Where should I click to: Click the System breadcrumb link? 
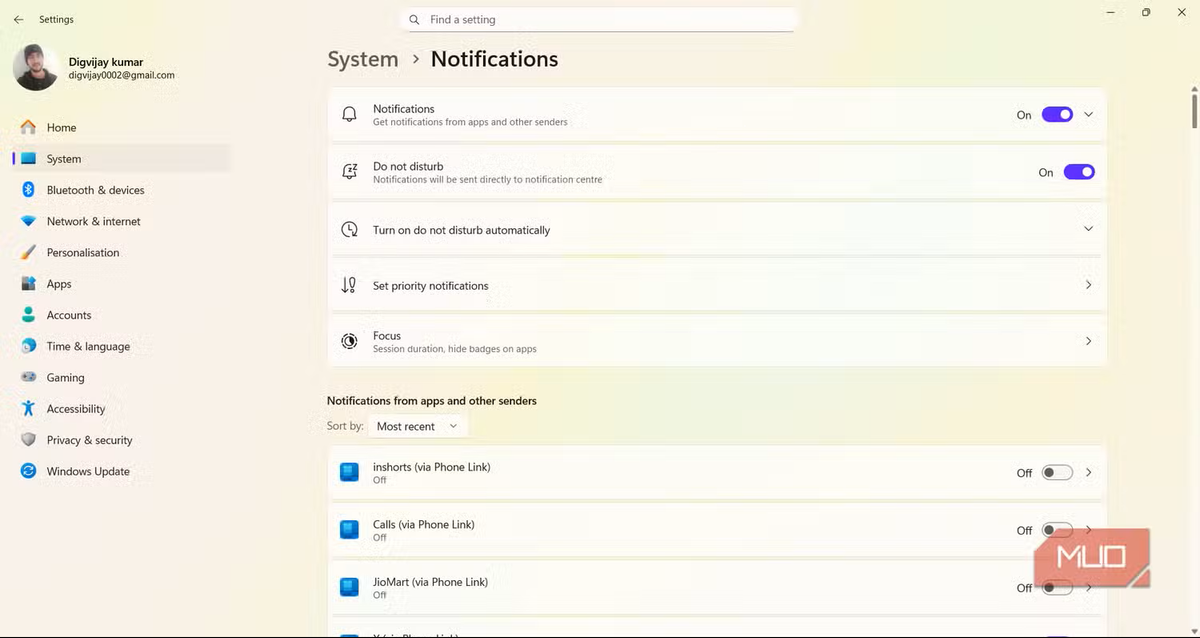[363, 59]
